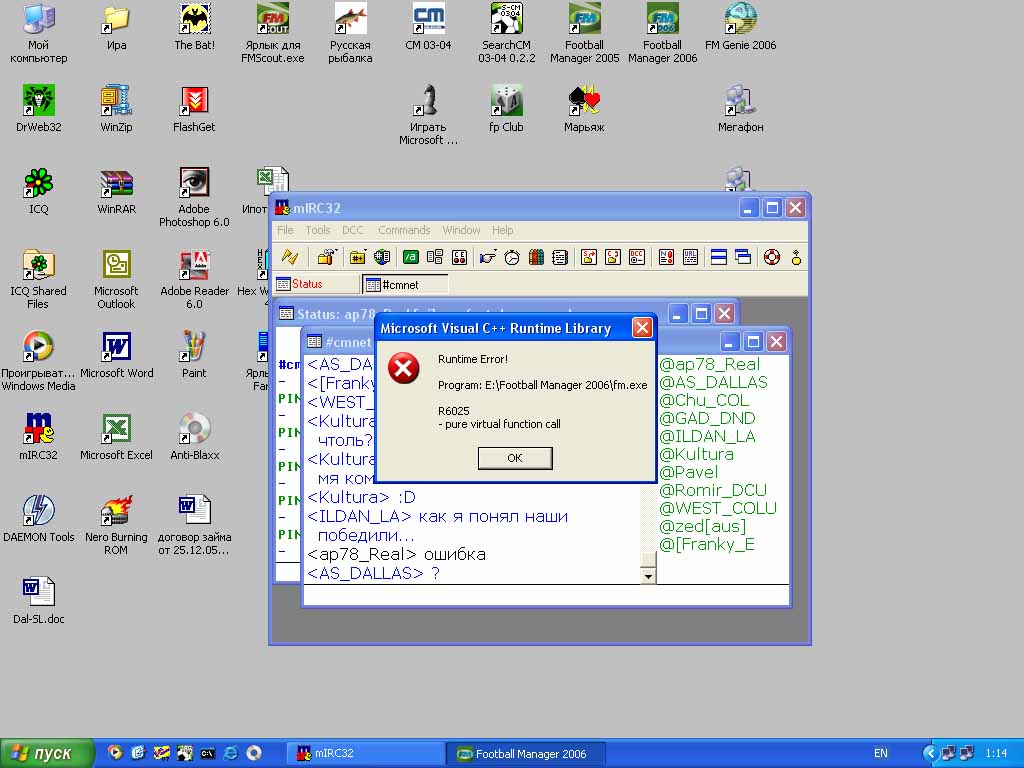Click the Connect lightning bolt icon in mIRC
The width and height of the screenshot is (1024, 768).
click(289, 257)
